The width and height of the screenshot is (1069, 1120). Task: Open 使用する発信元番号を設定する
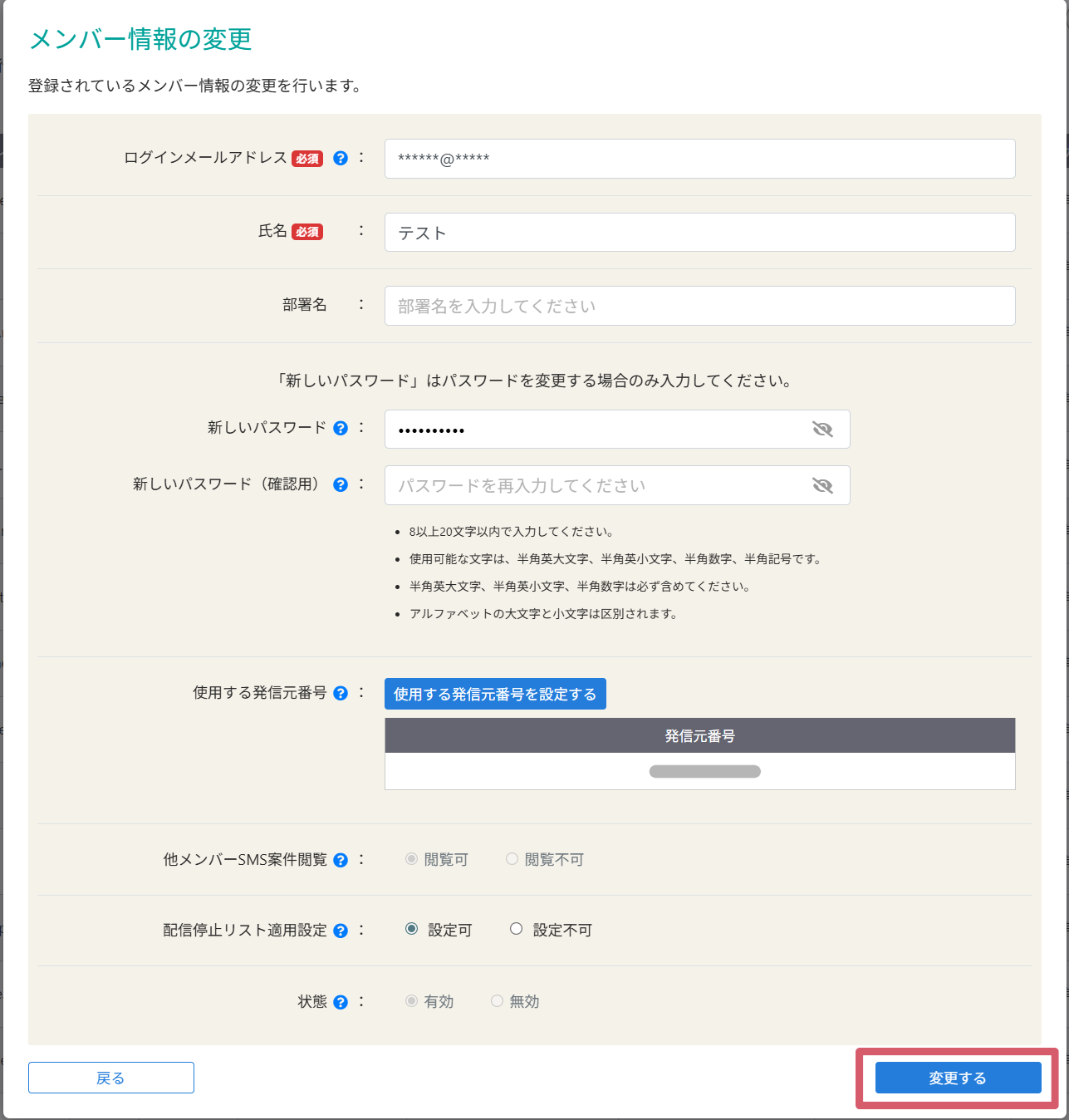[495, 693]
